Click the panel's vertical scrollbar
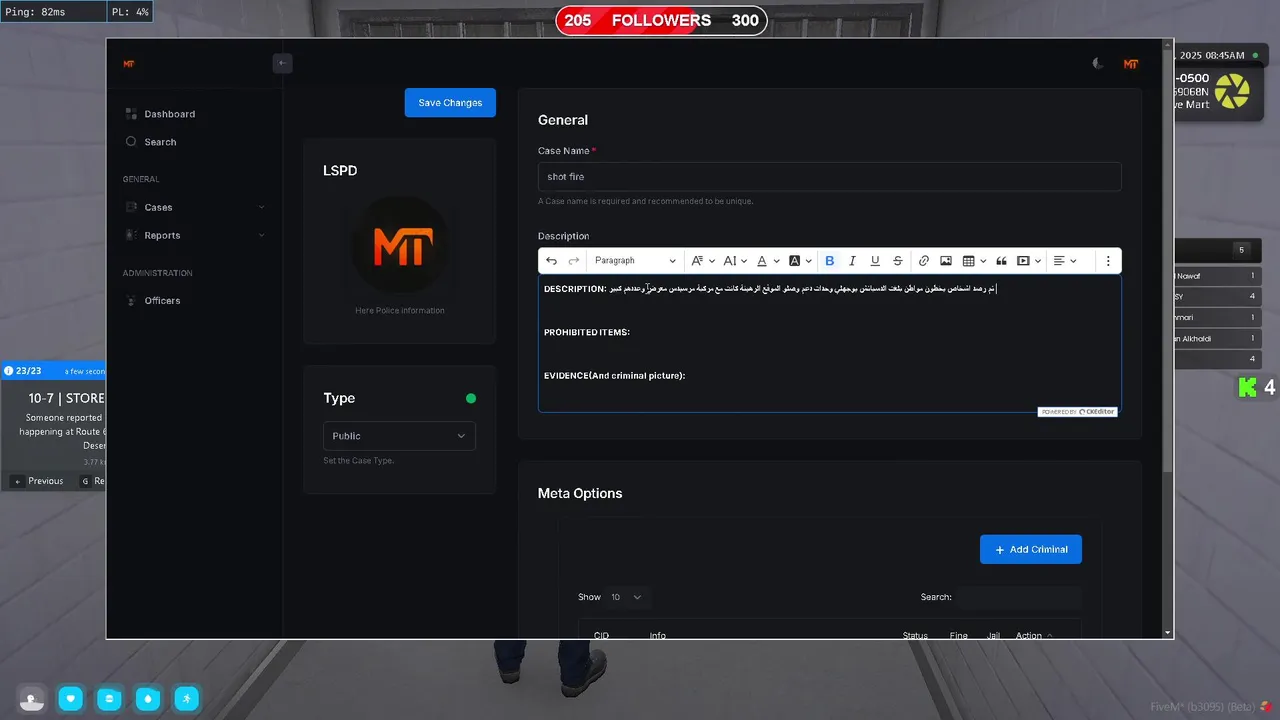The height and width of the screenshot is (720, 1280). (x=1167, y=260)
